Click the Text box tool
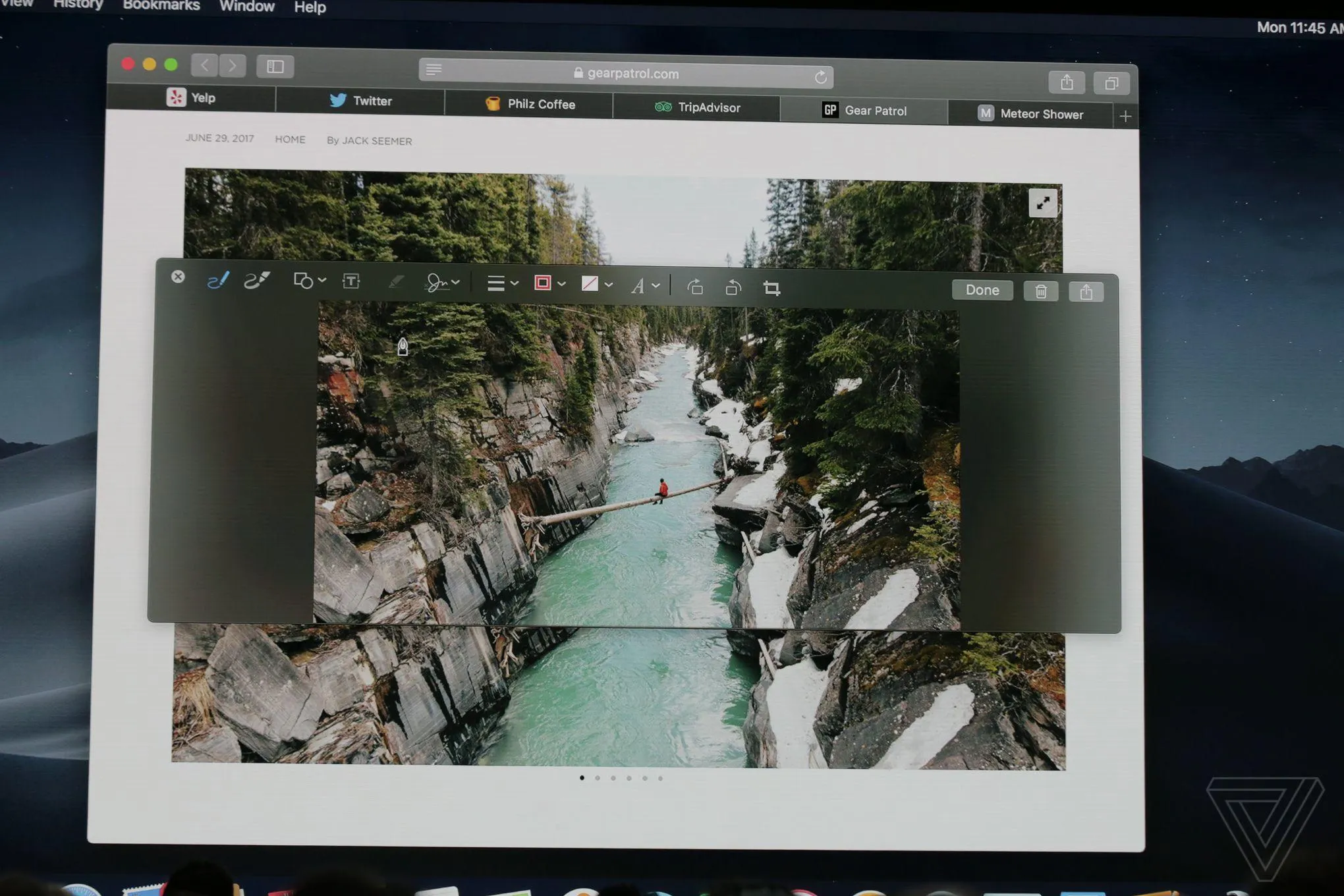This screenshot has height=896, width=1344. coord(351,281)
